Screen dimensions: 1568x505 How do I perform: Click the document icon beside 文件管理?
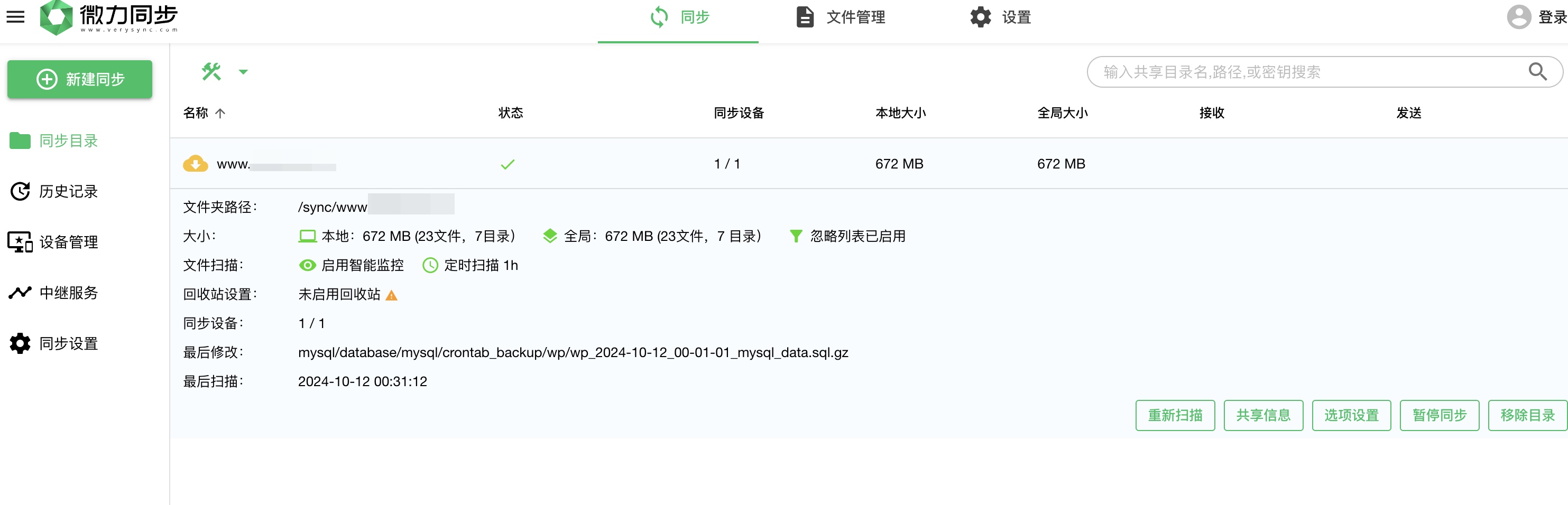pos(805,17)
